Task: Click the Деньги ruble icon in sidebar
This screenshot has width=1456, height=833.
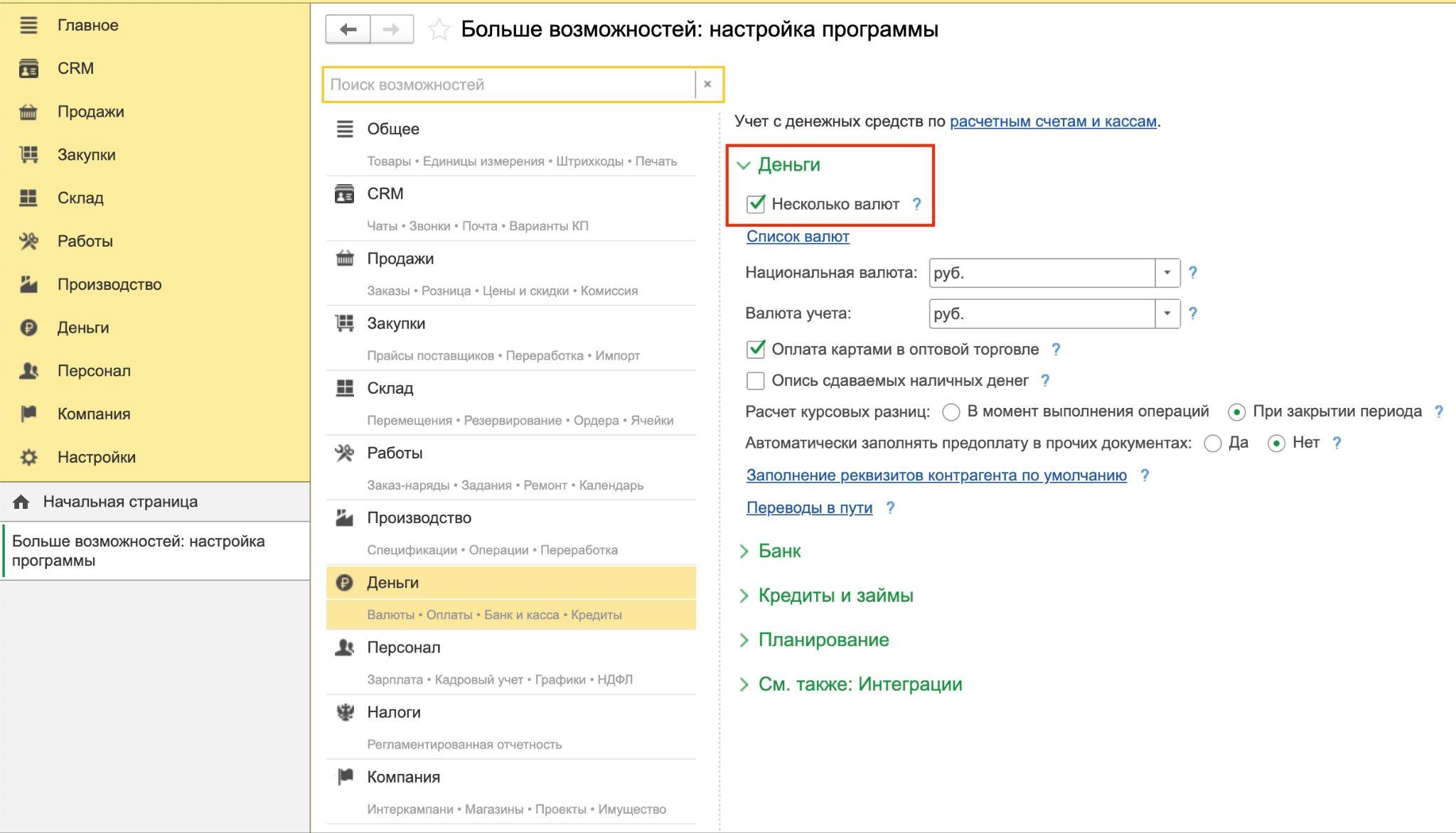Action: coord(28,328)
